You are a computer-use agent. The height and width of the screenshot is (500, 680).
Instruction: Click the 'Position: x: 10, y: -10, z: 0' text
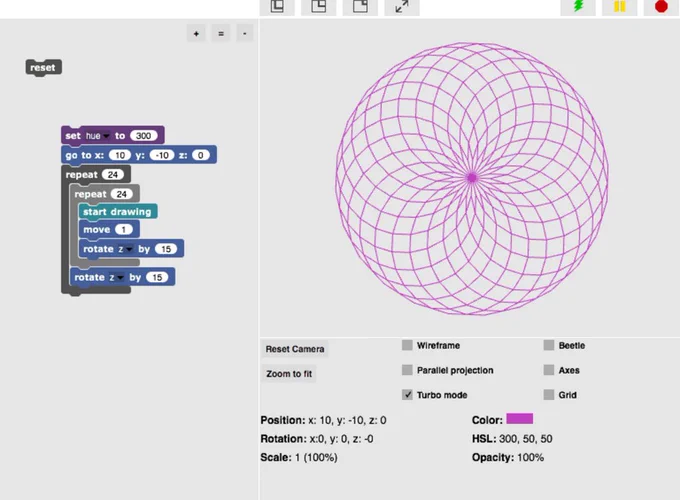323,420
